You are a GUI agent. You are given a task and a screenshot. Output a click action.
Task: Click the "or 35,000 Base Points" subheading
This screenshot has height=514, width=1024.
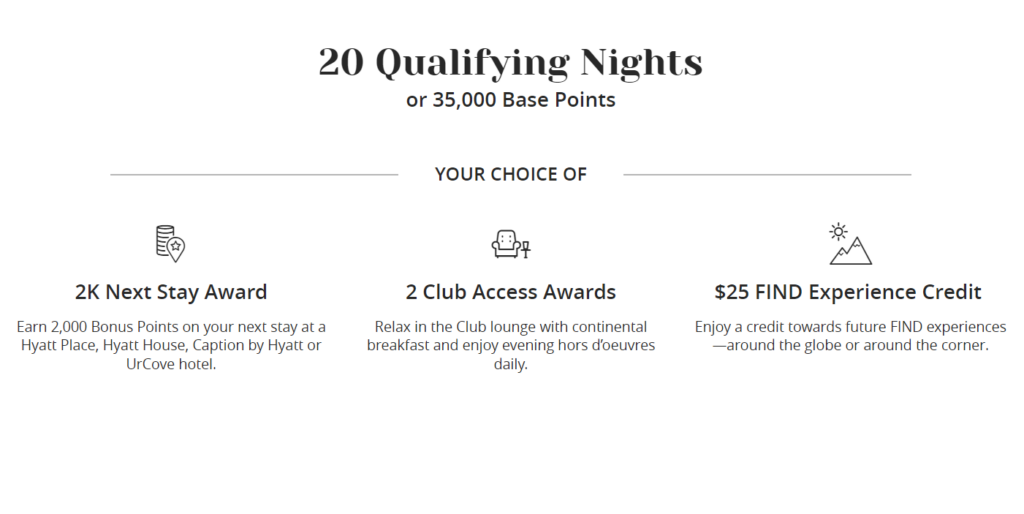coord(510,100)
